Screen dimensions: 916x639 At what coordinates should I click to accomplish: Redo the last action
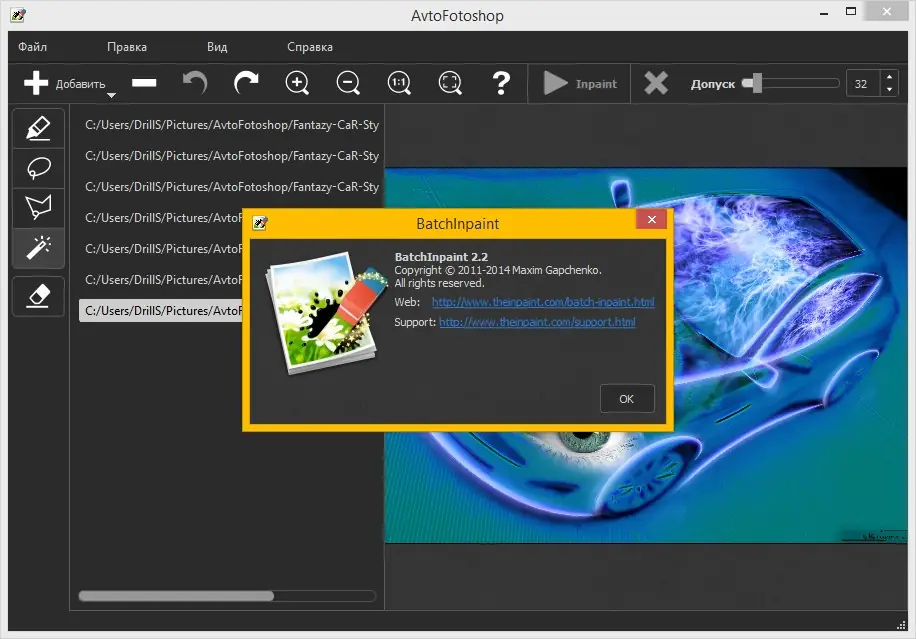tap(246, 83)
